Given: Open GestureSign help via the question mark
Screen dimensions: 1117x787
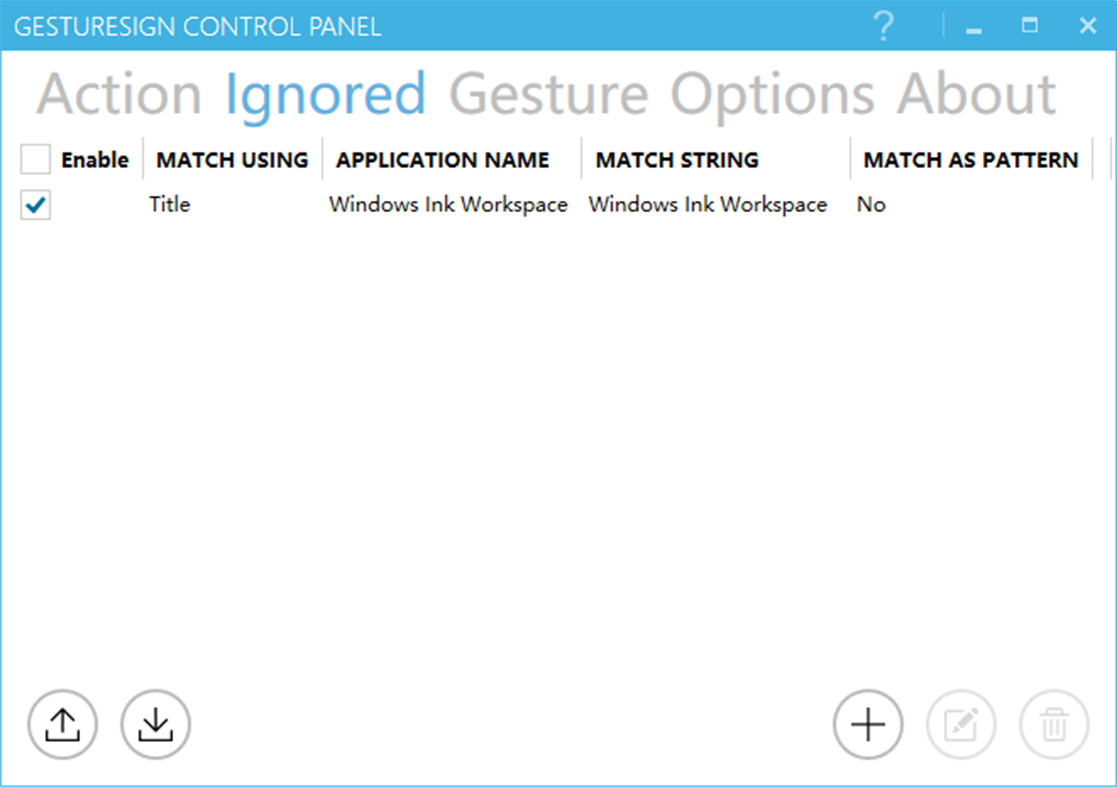Looking at the screenshot, I should [x=884, y=26].
